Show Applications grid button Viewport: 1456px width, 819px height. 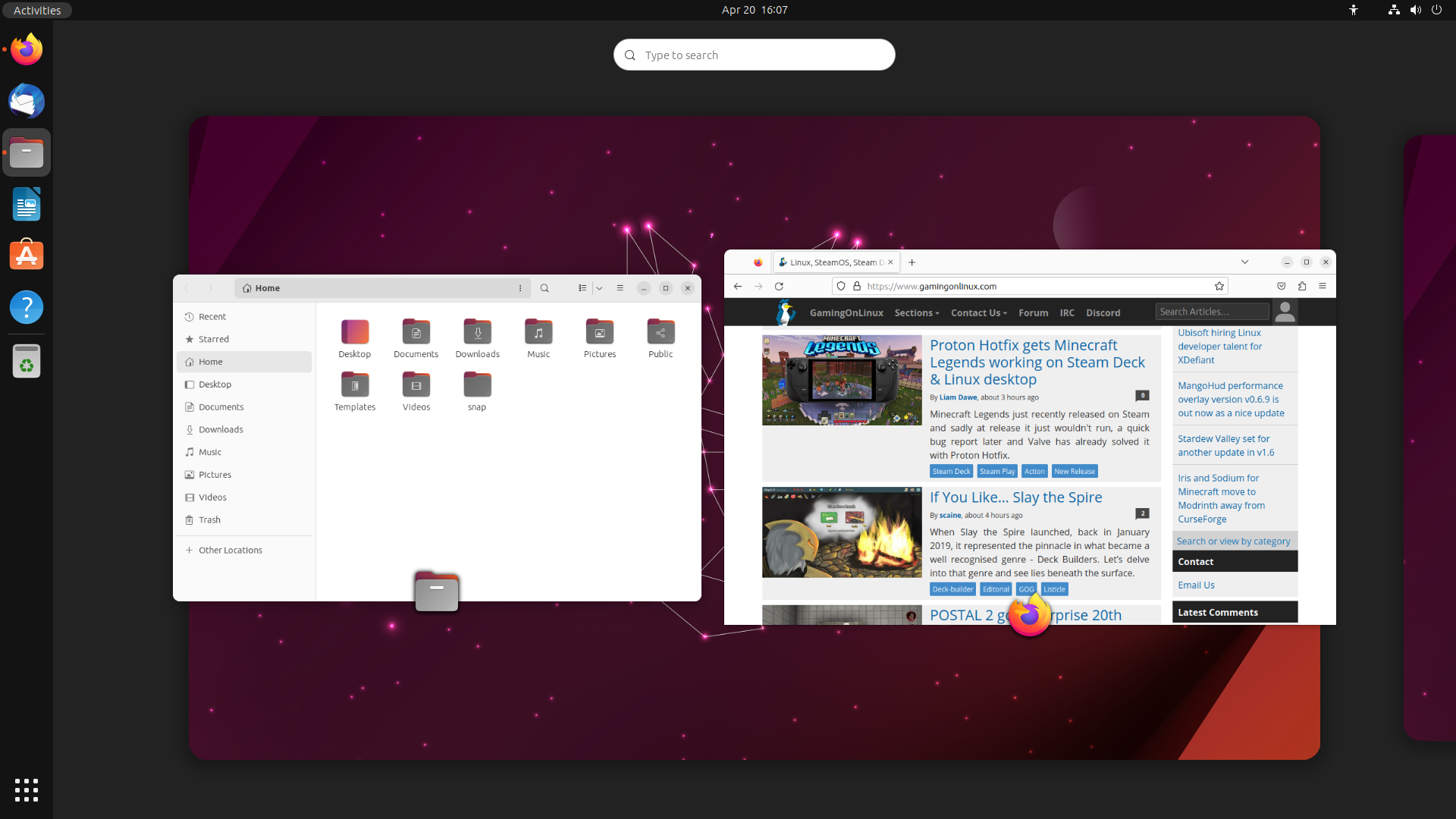pos(27,789)
